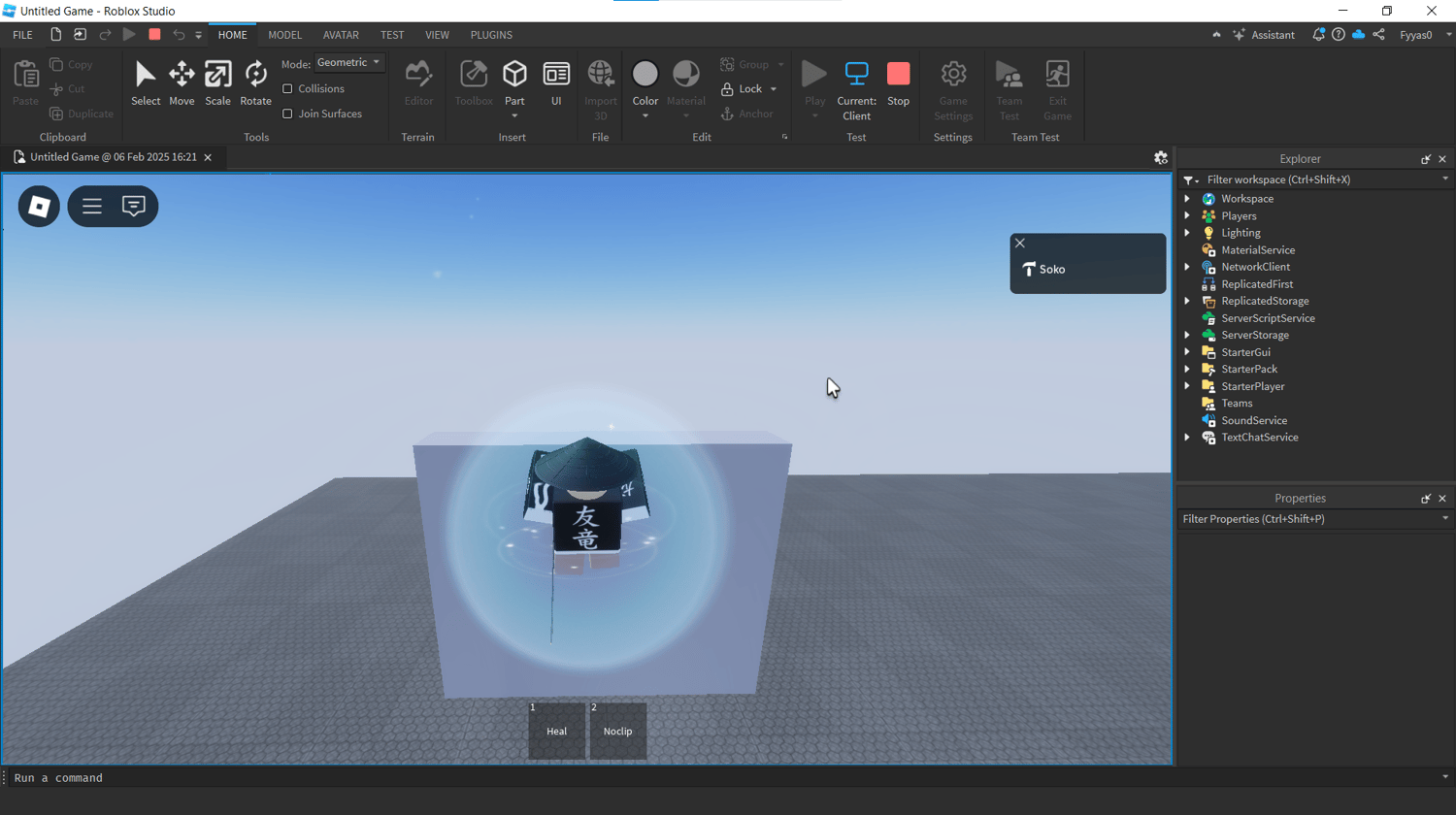The width and height of the screenshot is (1456, 815).
Task: Open the Lock dropdown arrow
Action: click(774, 89)
